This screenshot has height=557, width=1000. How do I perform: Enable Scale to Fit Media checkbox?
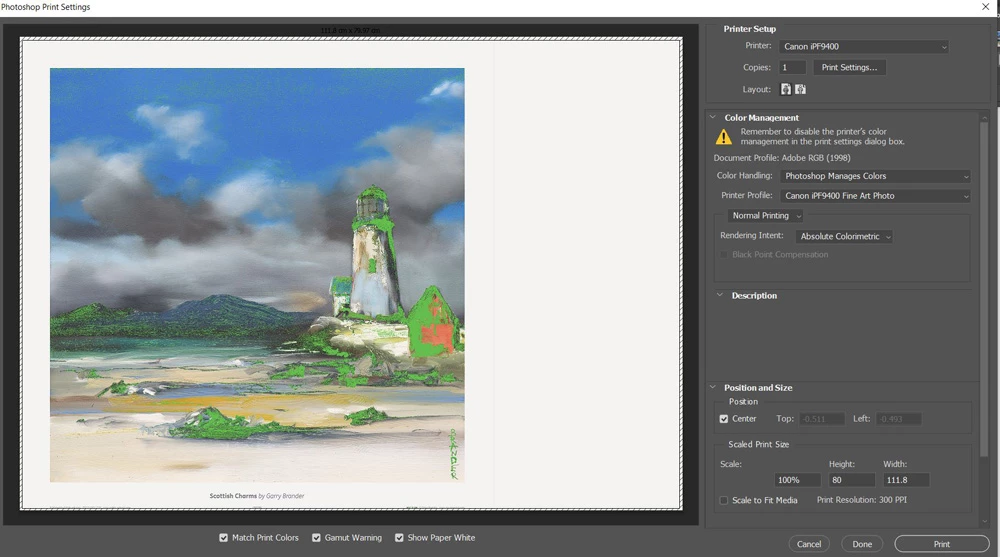point(724,500)
